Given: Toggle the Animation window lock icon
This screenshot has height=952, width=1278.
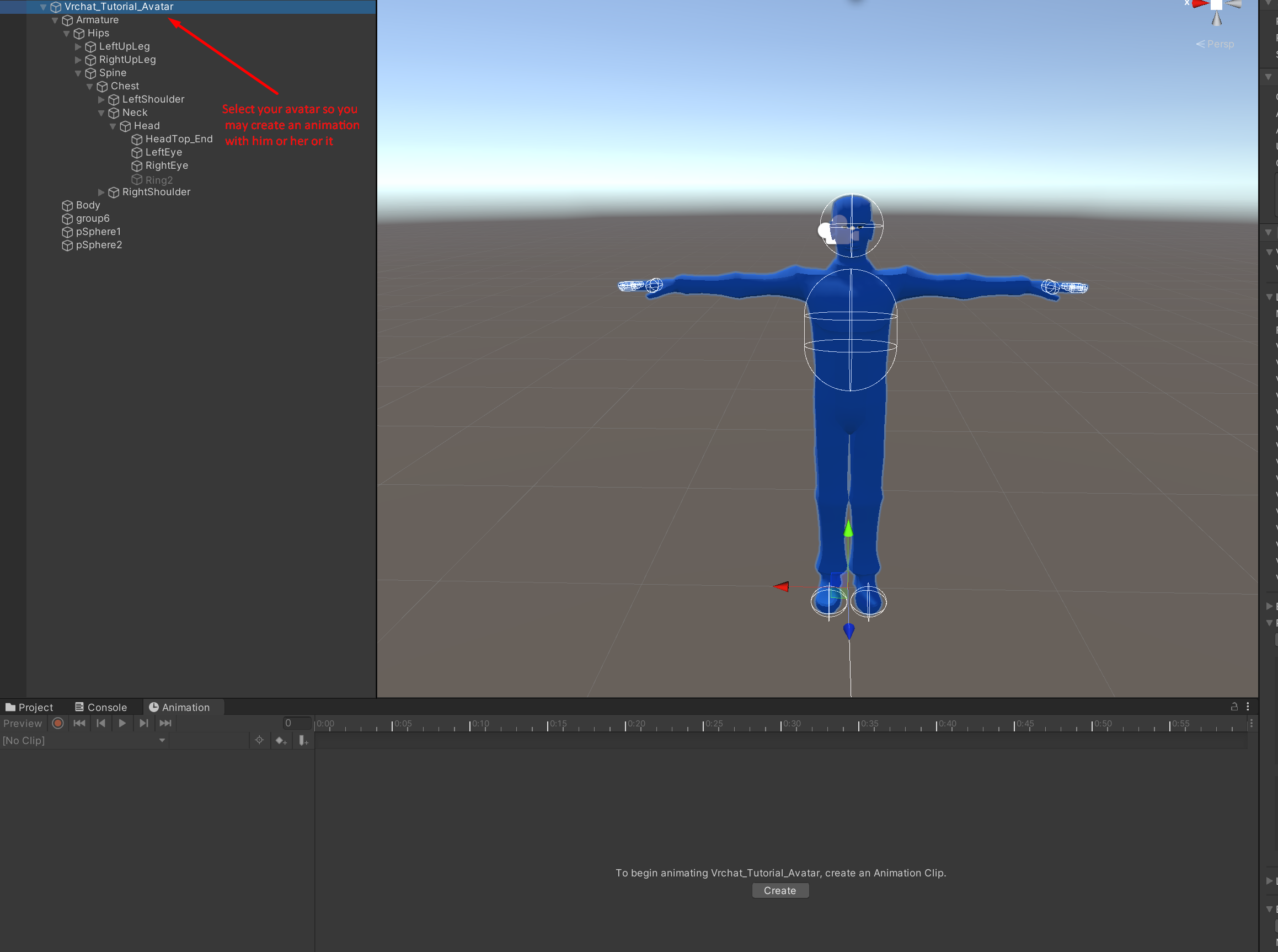Looking at the screenshot, I should pos(1234,707).
